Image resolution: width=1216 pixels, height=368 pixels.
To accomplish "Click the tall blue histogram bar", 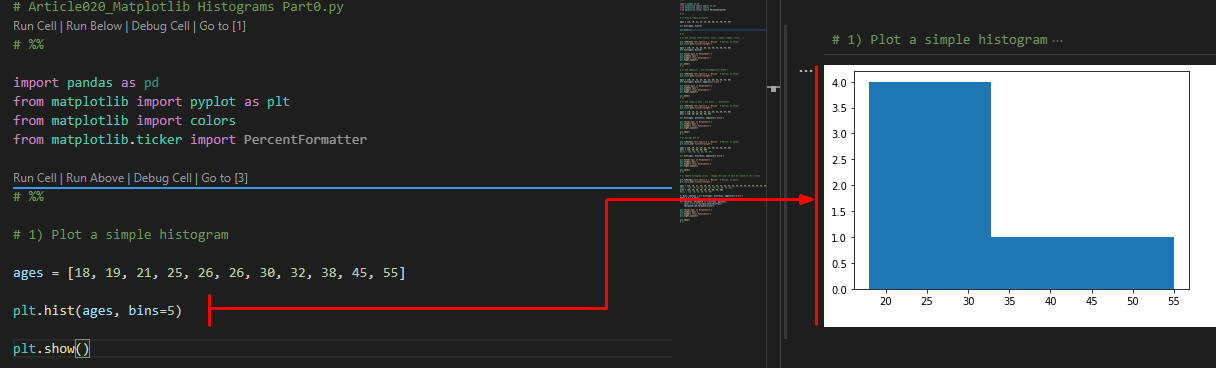I will coord(930,186).
